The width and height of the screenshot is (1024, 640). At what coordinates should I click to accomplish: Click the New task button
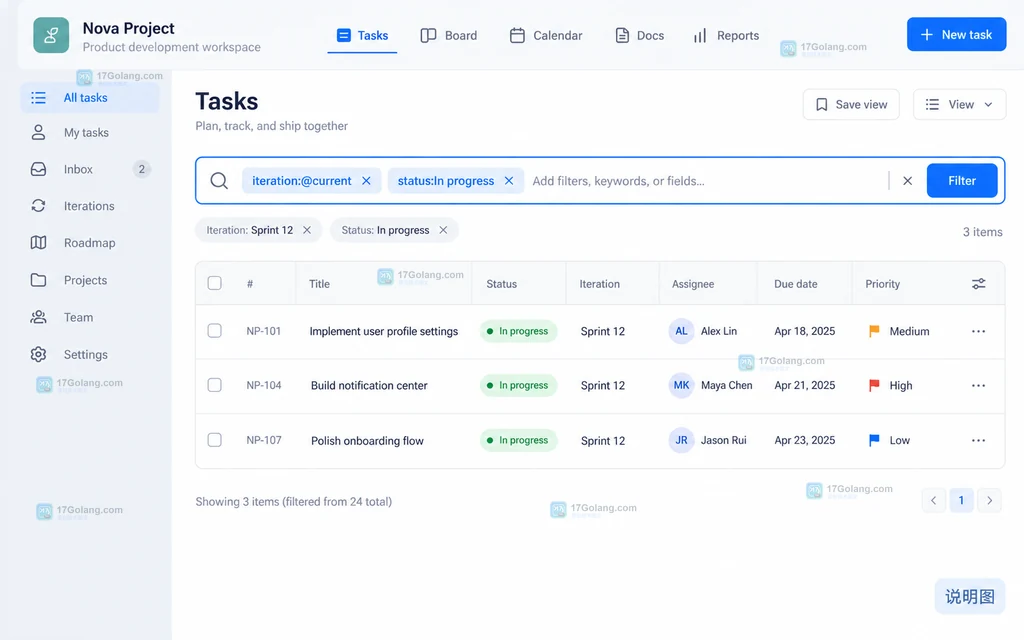[x=956, y=34]
